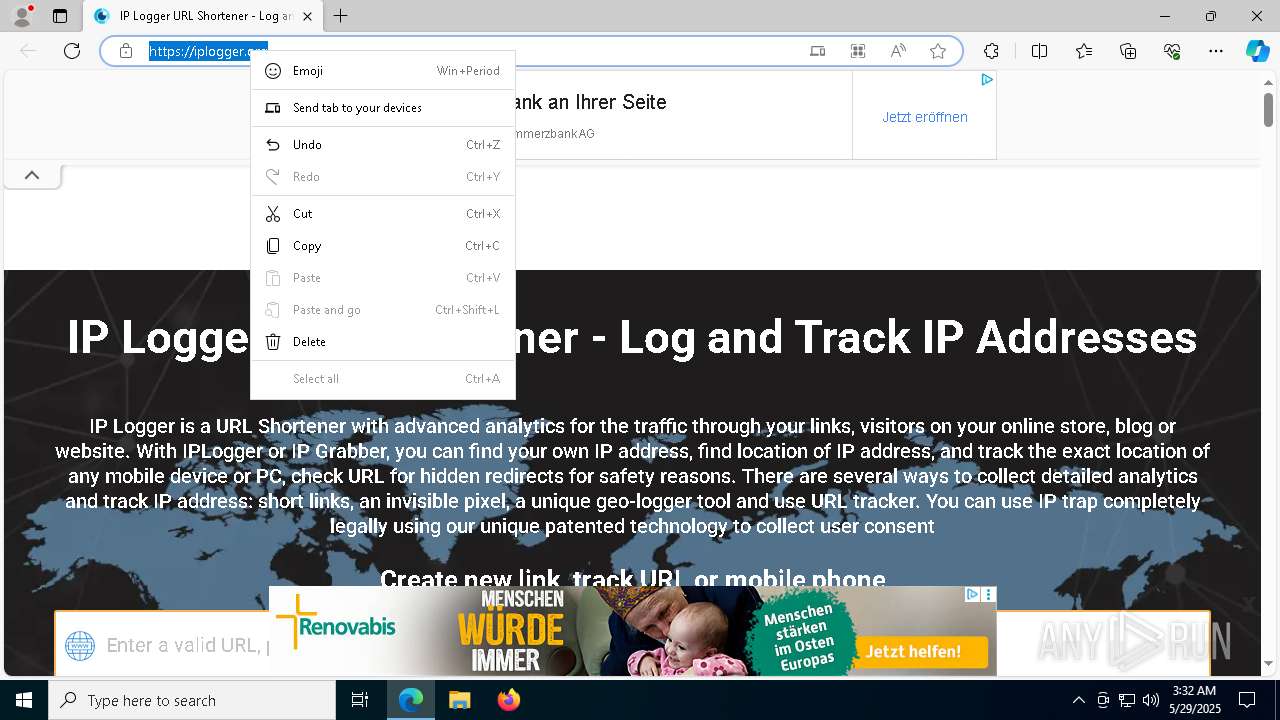The height and width of the screenshot is (720, 1280).
Task: Open the tab actions menu icon
Action: point(60,16)
